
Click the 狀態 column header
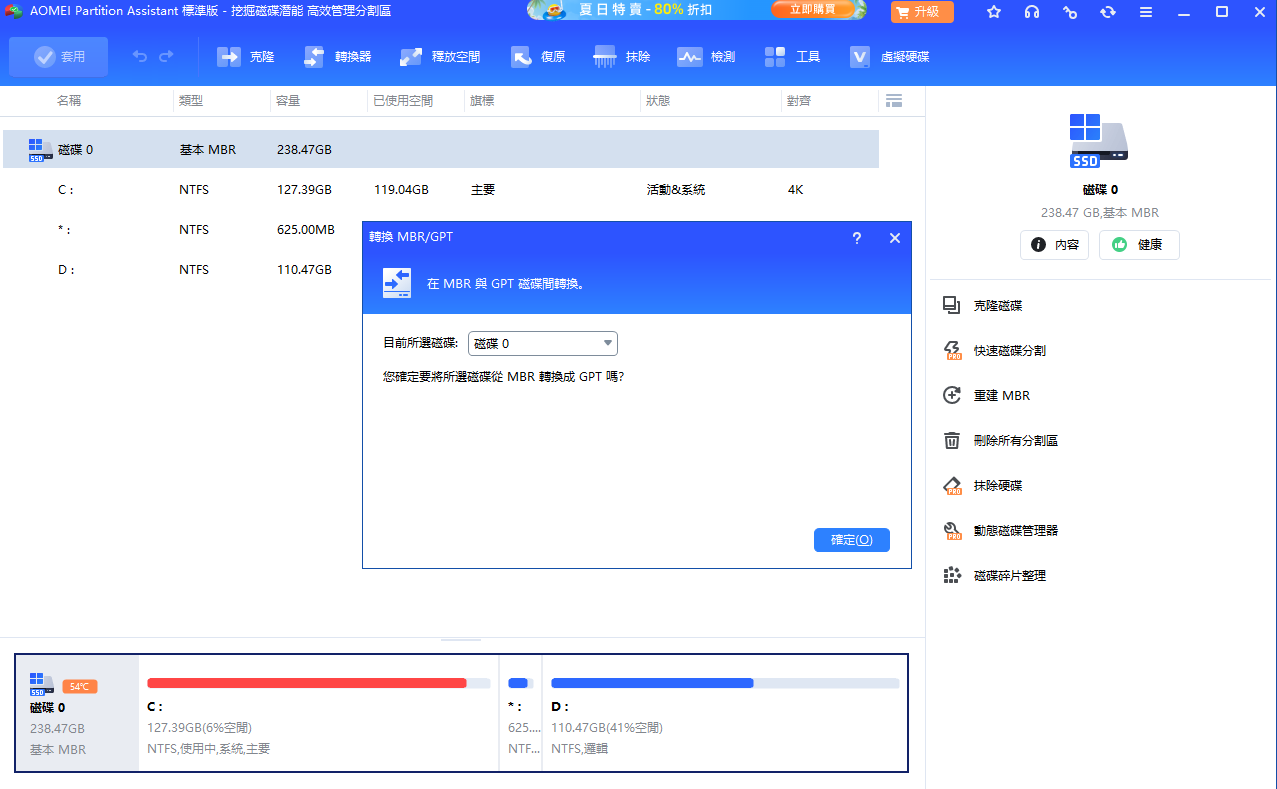point(658,100)
